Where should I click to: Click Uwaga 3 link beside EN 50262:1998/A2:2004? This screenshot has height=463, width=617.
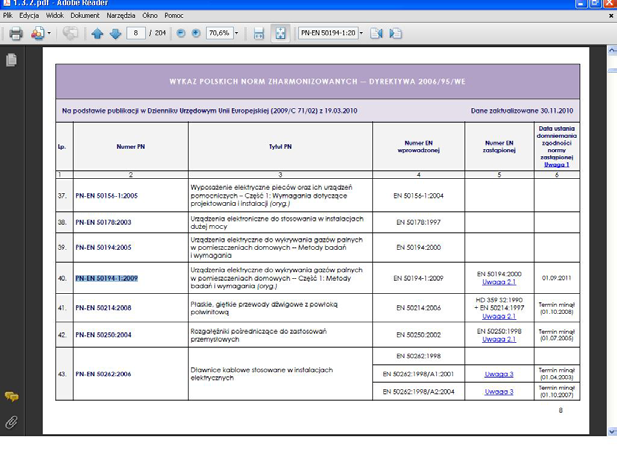pyautogui.click(x=499, y=392)
